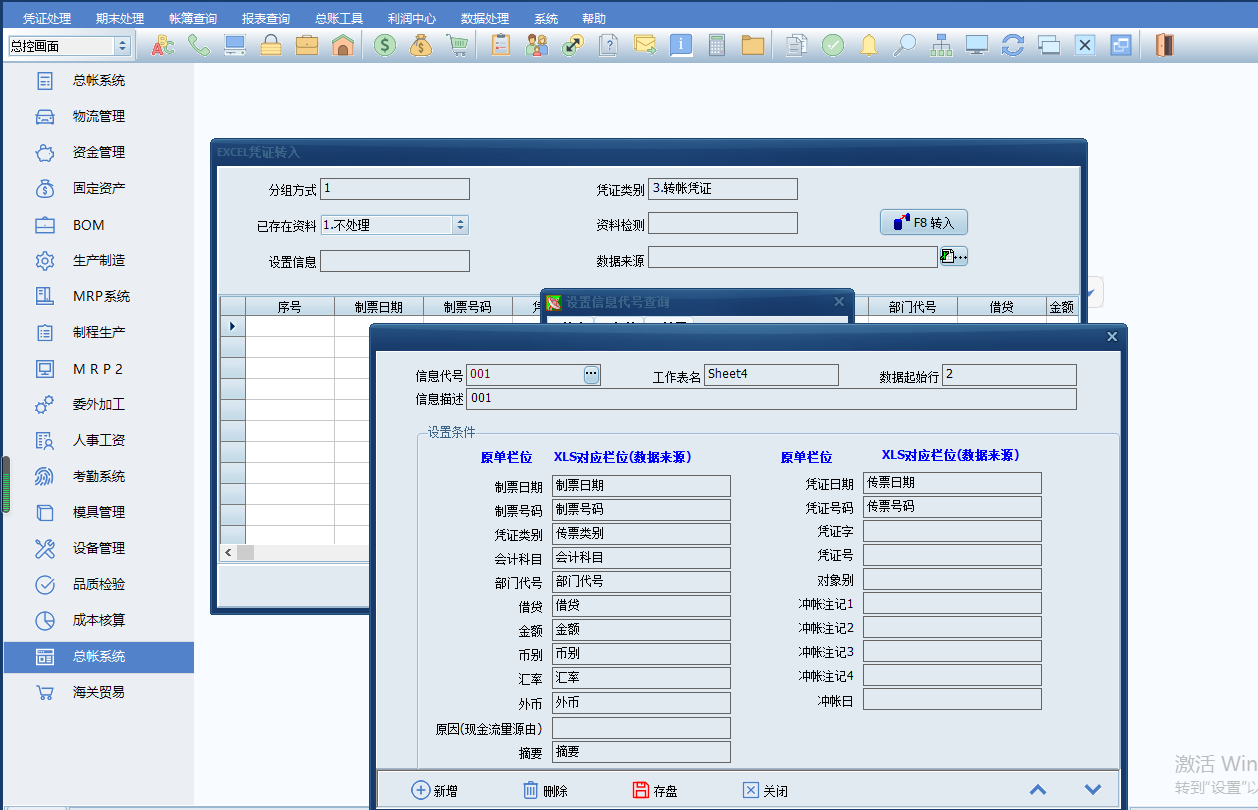Open the 凭证处理 menu
This screenshot has height=810, width=1258.
47,19
